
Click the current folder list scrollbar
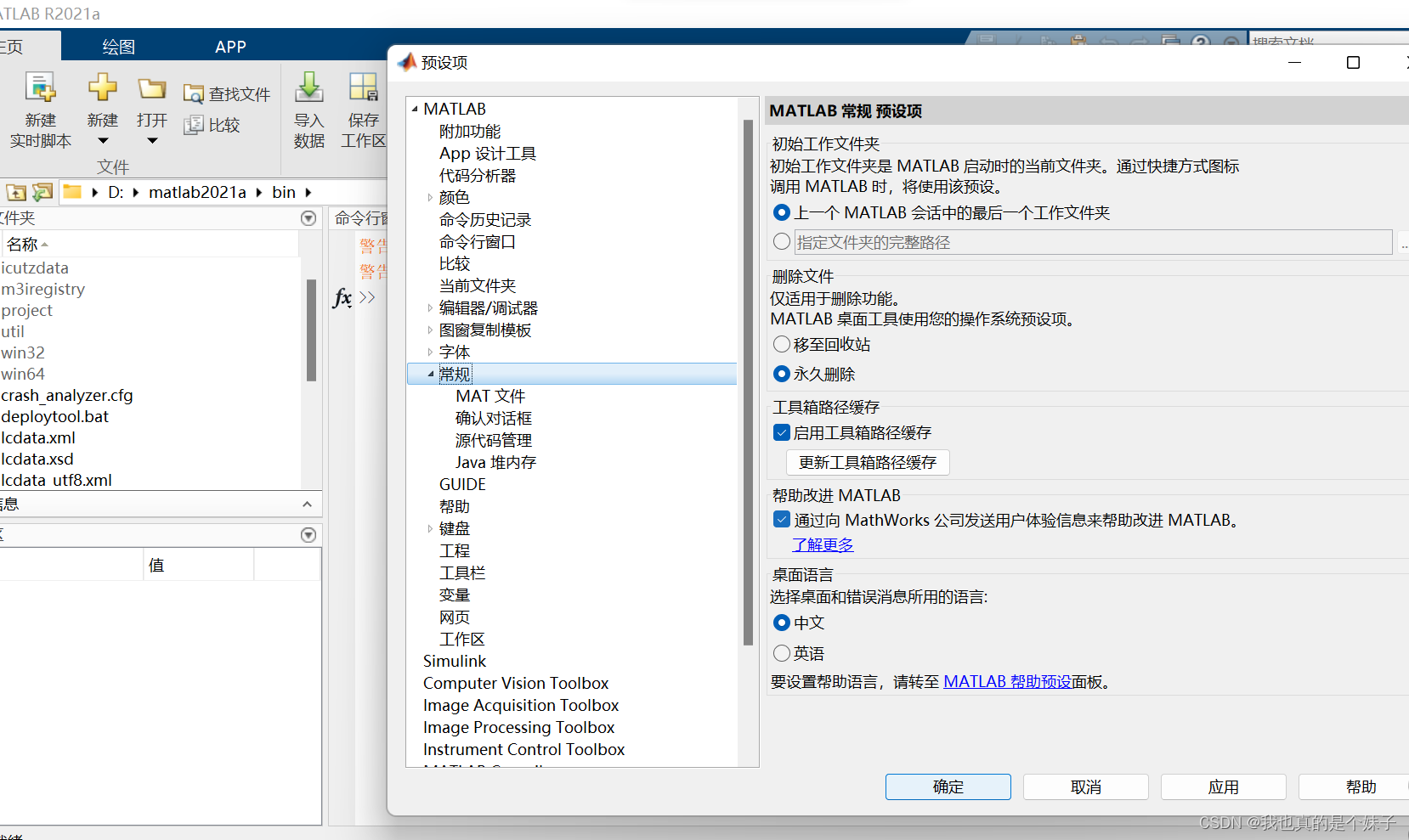(311, 330)
